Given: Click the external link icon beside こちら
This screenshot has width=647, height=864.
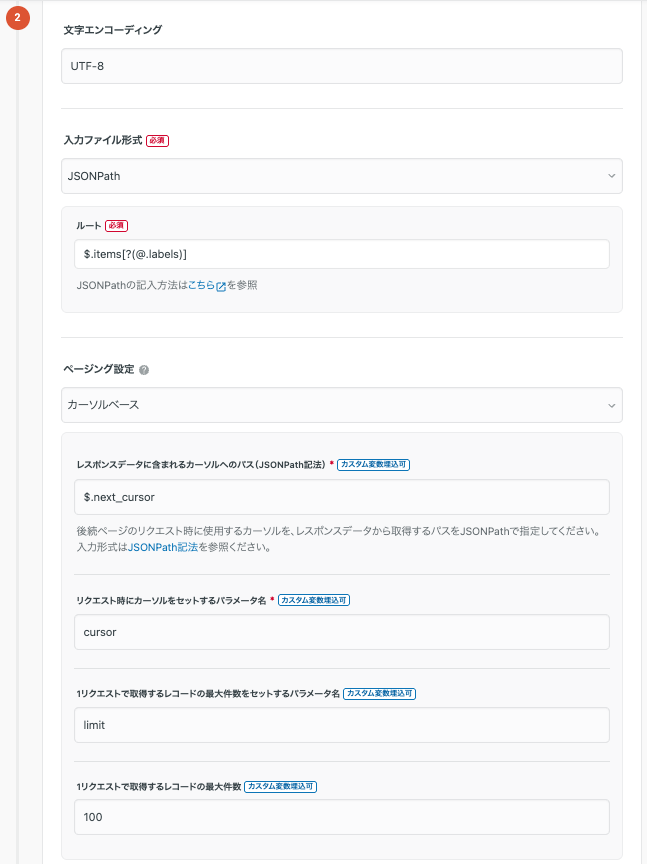Looking at the screenshot, I should click(x=219, y=285).
